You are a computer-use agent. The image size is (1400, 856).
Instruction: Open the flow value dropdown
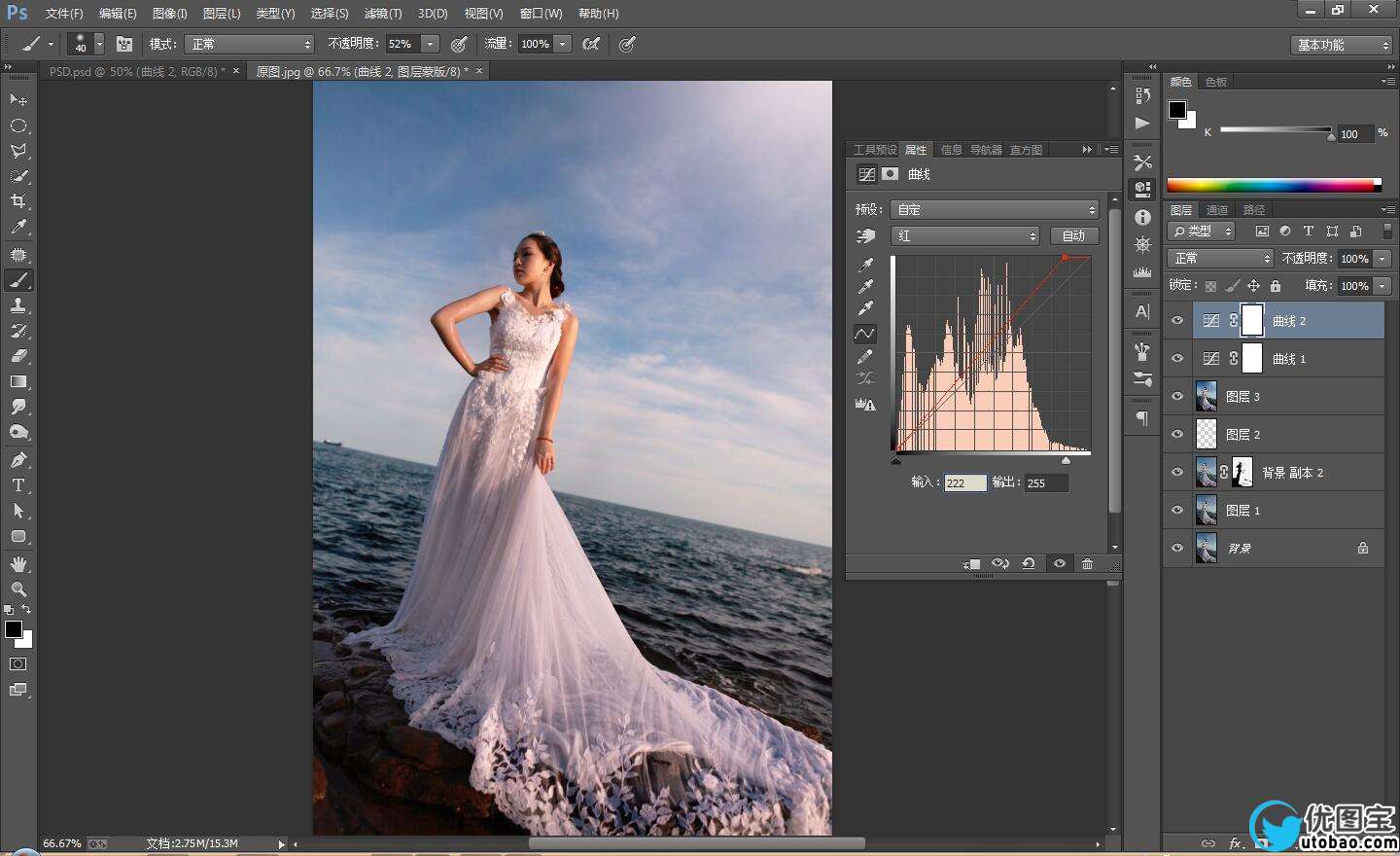562,44
